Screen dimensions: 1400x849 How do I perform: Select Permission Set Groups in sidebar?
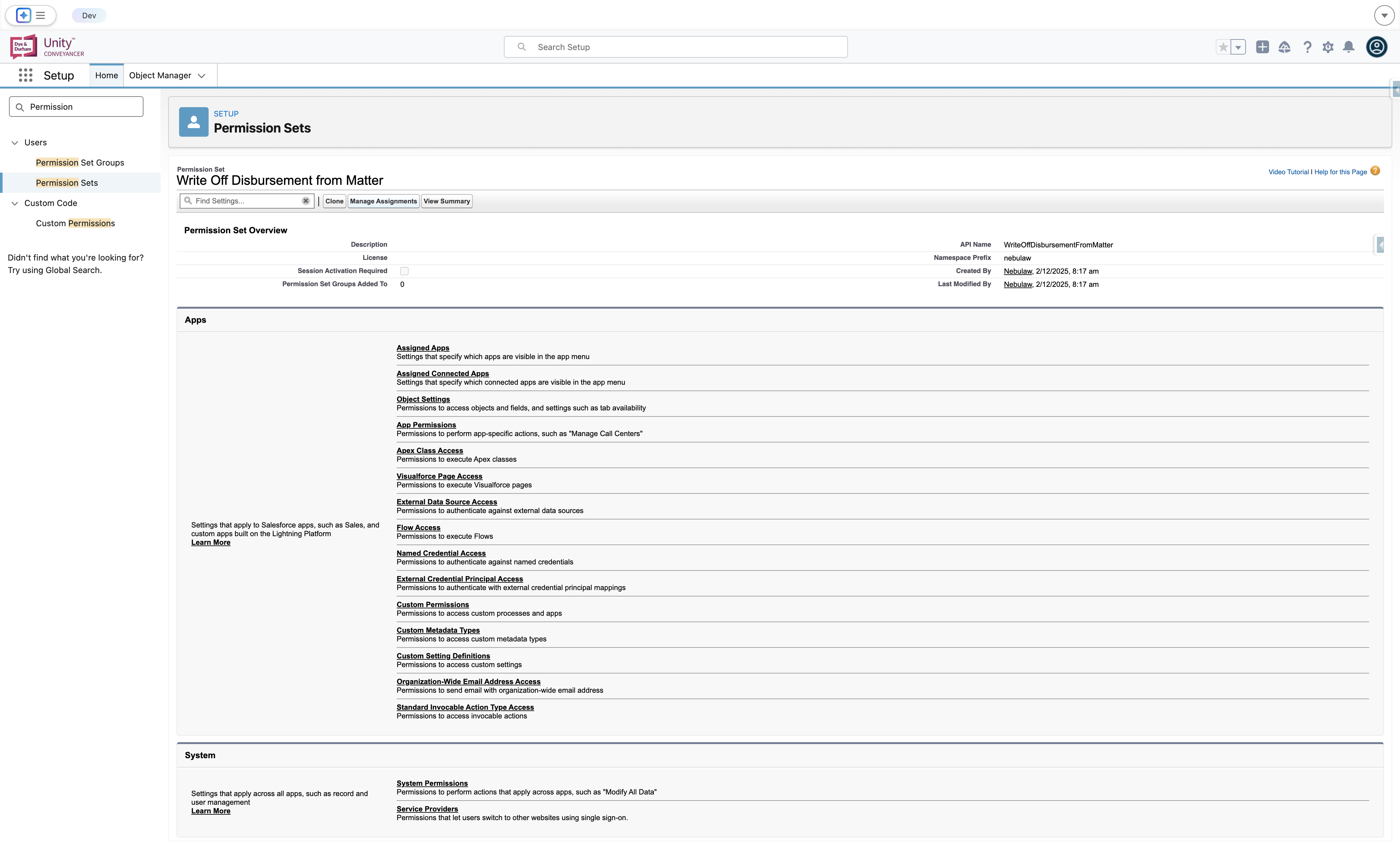[80, 162]
